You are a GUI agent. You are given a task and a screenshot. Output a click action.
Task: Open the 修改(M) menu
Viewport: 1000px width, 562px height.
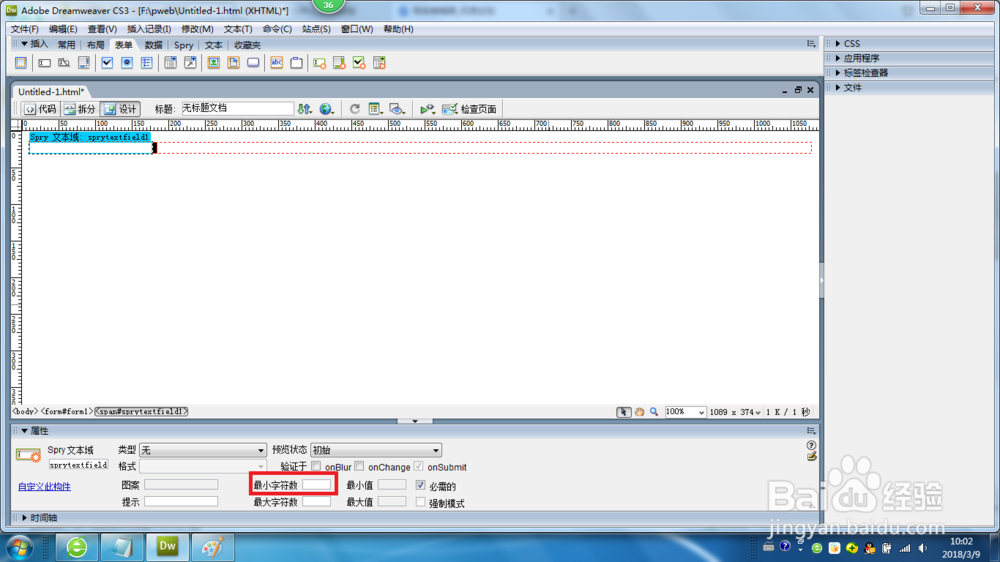[197, 29]
